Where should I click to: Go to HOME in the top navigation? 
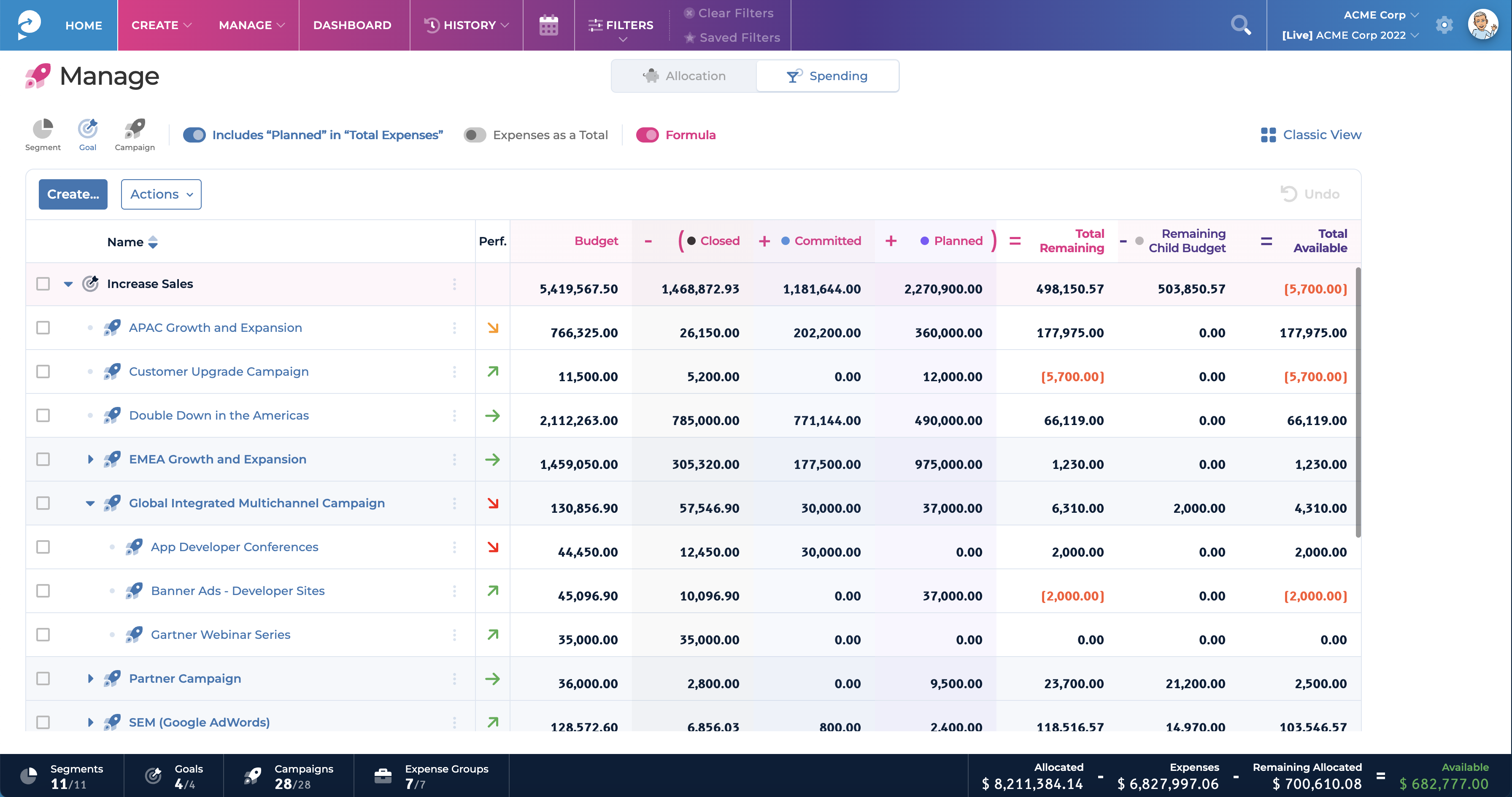tap(84, 25)
